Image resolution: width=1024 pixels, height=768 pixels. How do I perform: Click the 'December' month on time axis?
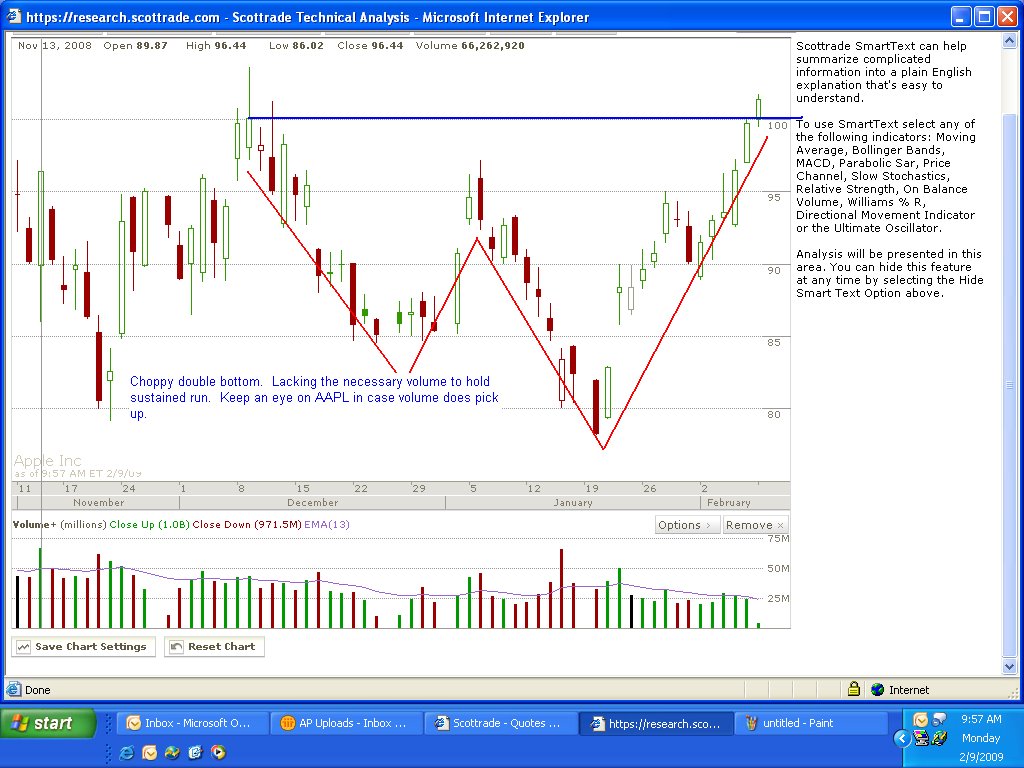point(313,502)
